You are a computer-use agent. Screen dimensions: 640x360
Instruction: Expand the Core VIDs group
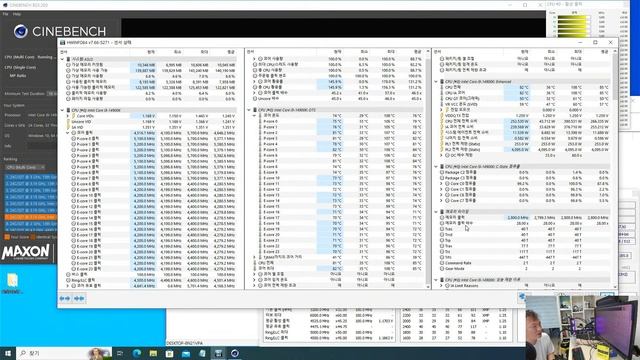(68, 116)
